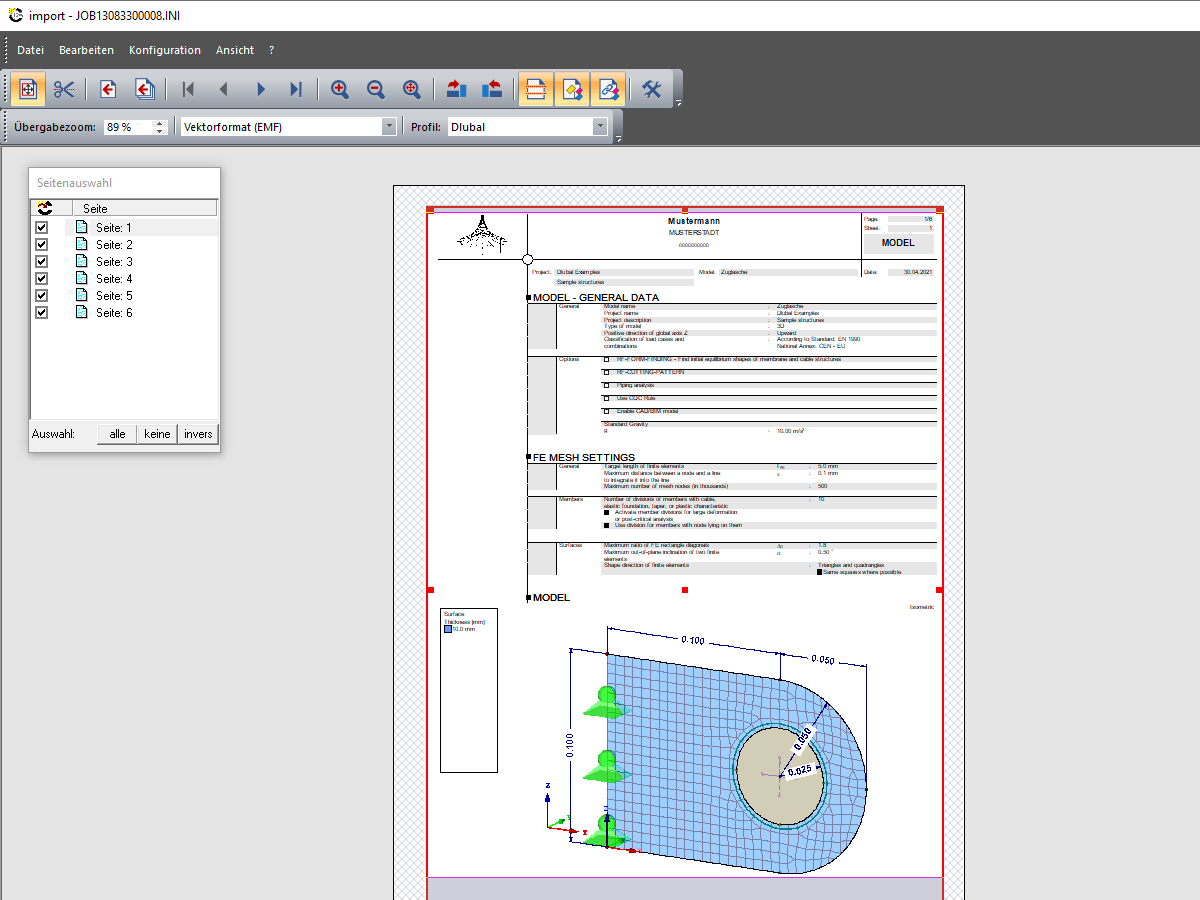The image size is (1200, 900).
Task: Open the tools settings wrench icon
Action: 652,89
